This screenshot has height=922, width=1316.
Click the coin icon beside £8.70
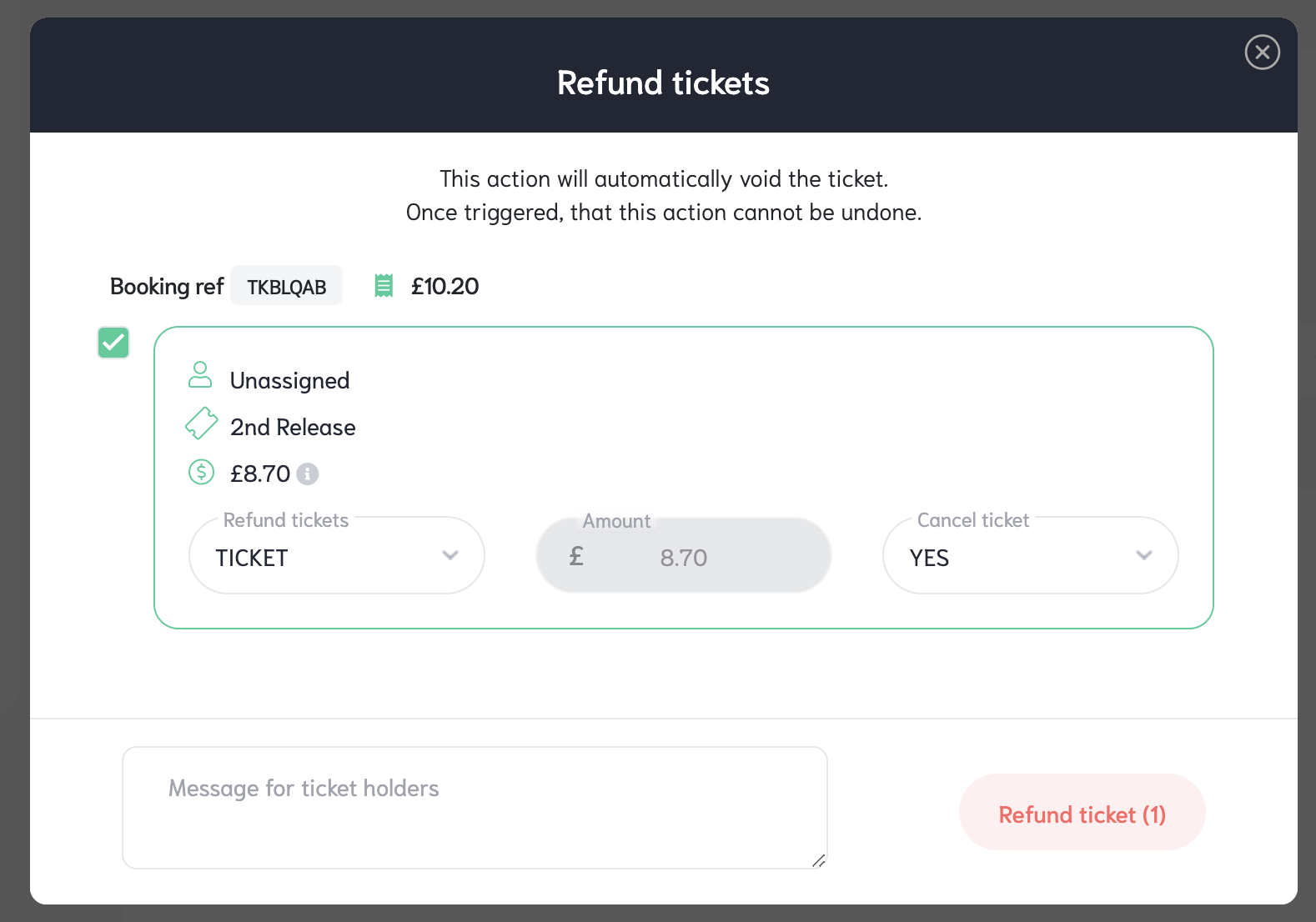click(200, 472)
